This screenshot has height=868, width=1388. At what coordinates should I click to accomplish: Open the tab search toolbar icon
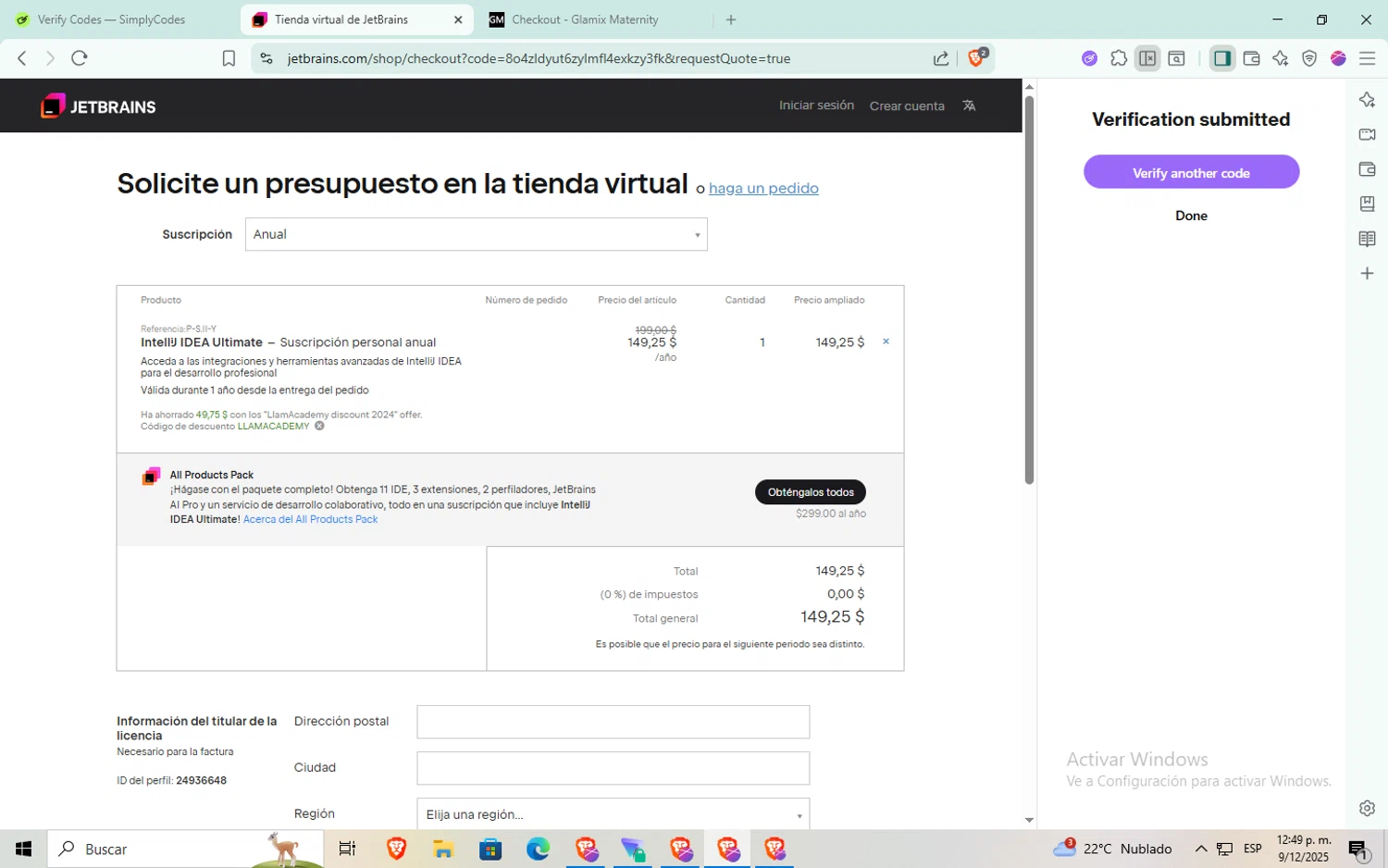pos(1177,58)
